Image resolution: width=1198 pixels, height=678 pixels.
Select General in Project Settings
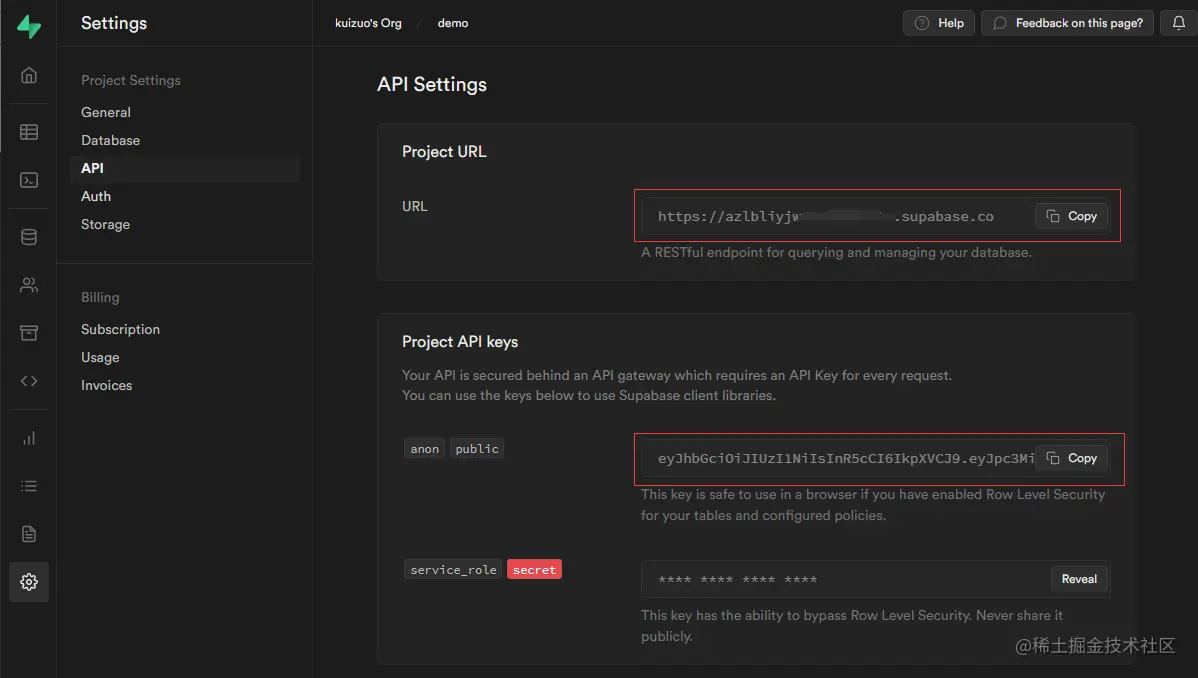coord(105,112)
